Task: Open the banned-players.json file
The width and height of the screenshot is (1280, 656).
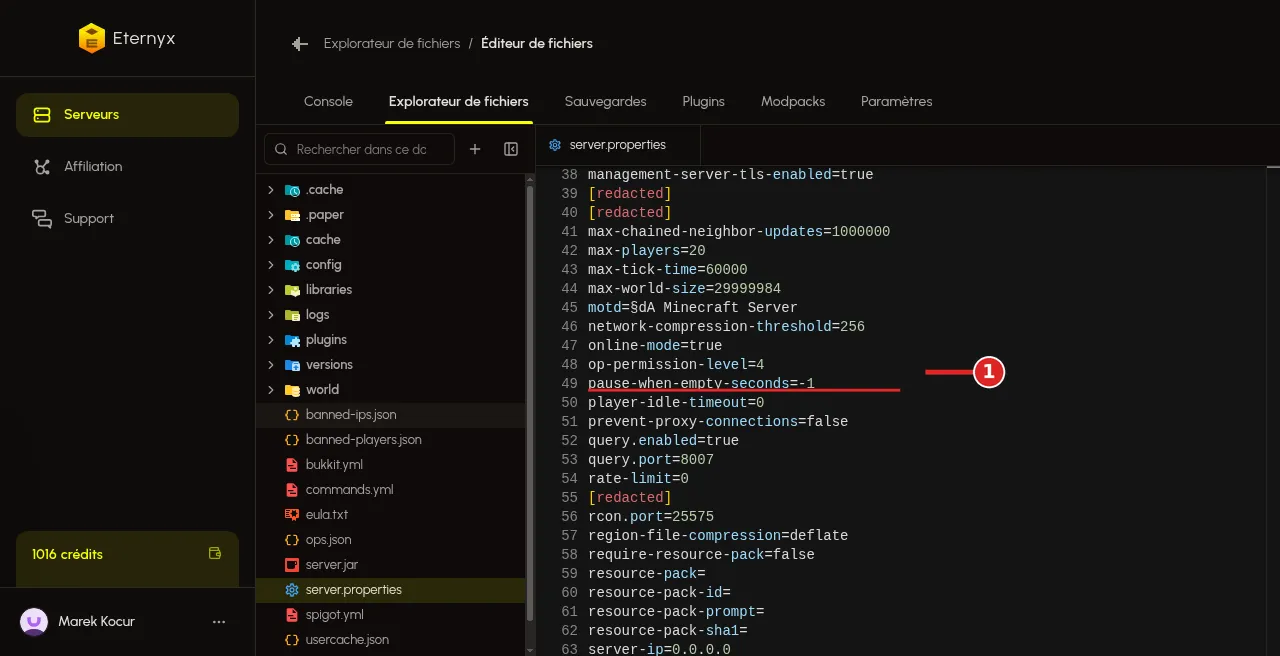Action: (391, 440)
